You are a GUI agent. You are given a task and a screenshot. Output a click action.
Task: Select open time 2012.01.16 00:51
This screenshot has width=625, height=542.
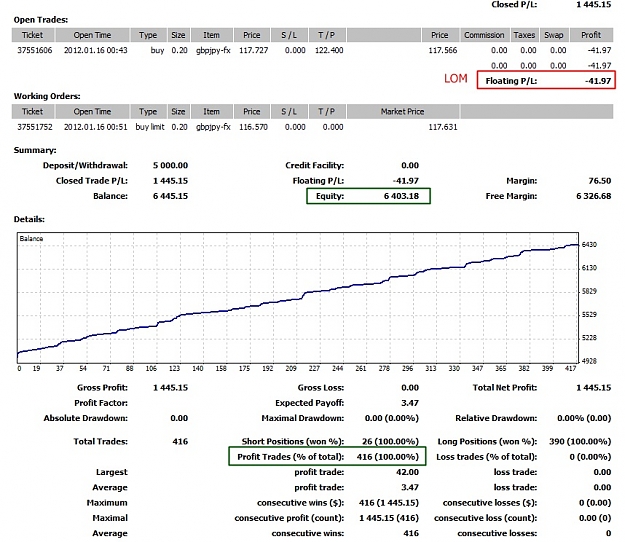[x=96, y=127]
